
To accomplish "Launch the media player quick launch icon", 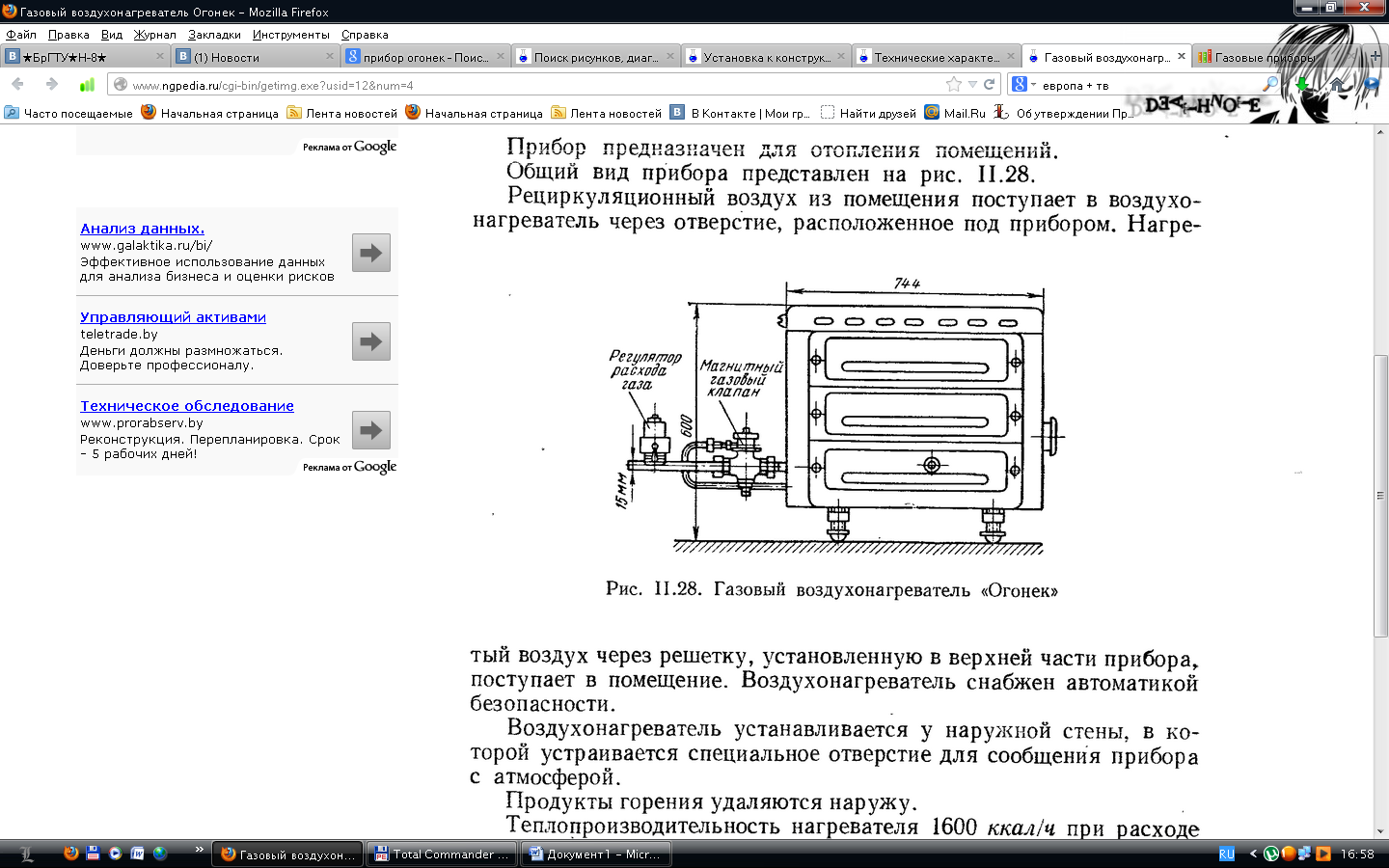I will pyautogui.click(x=115, y=854).
